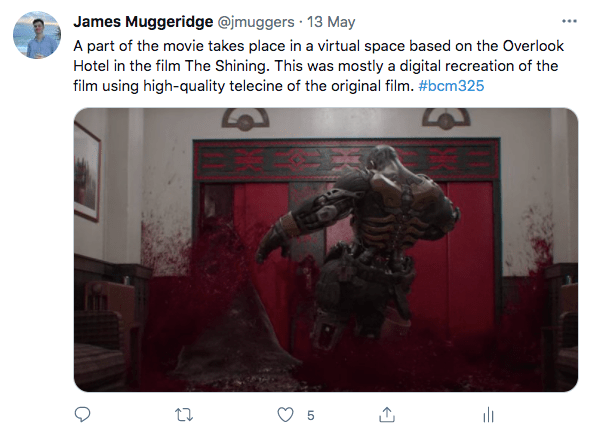Image resolution: width=594 pixels, height=436 pixels.
Task: Click the framed picture on the GIF's left wall
Action: [87, 171]
